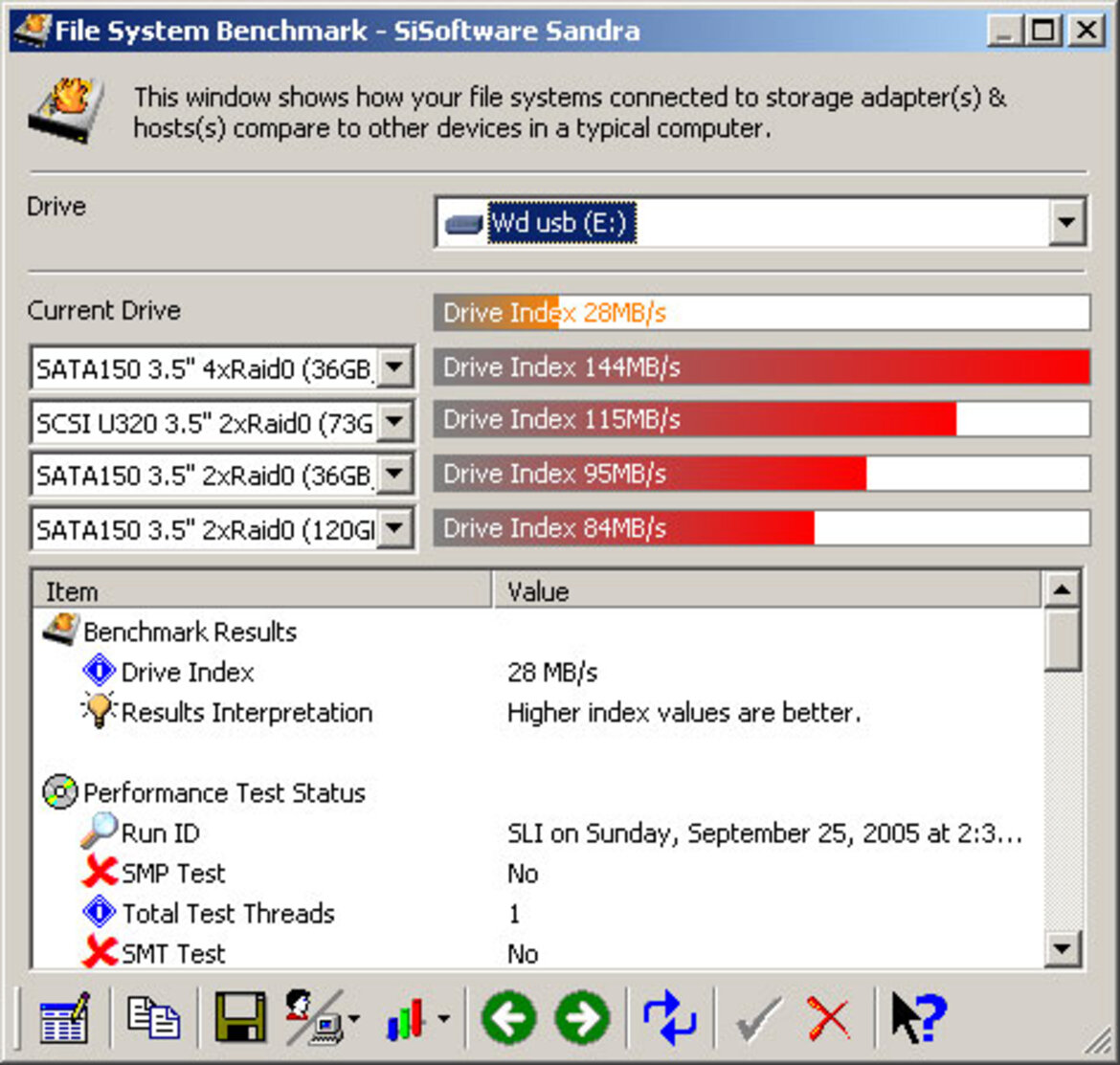Click the red X cancel icon
Viewport: 1120px width, 1065px height.
pos(829,1018)
